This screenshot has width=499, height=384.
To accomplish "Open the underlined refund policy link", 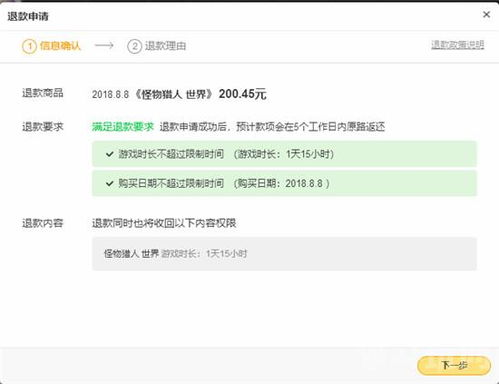I will point(458,45).
